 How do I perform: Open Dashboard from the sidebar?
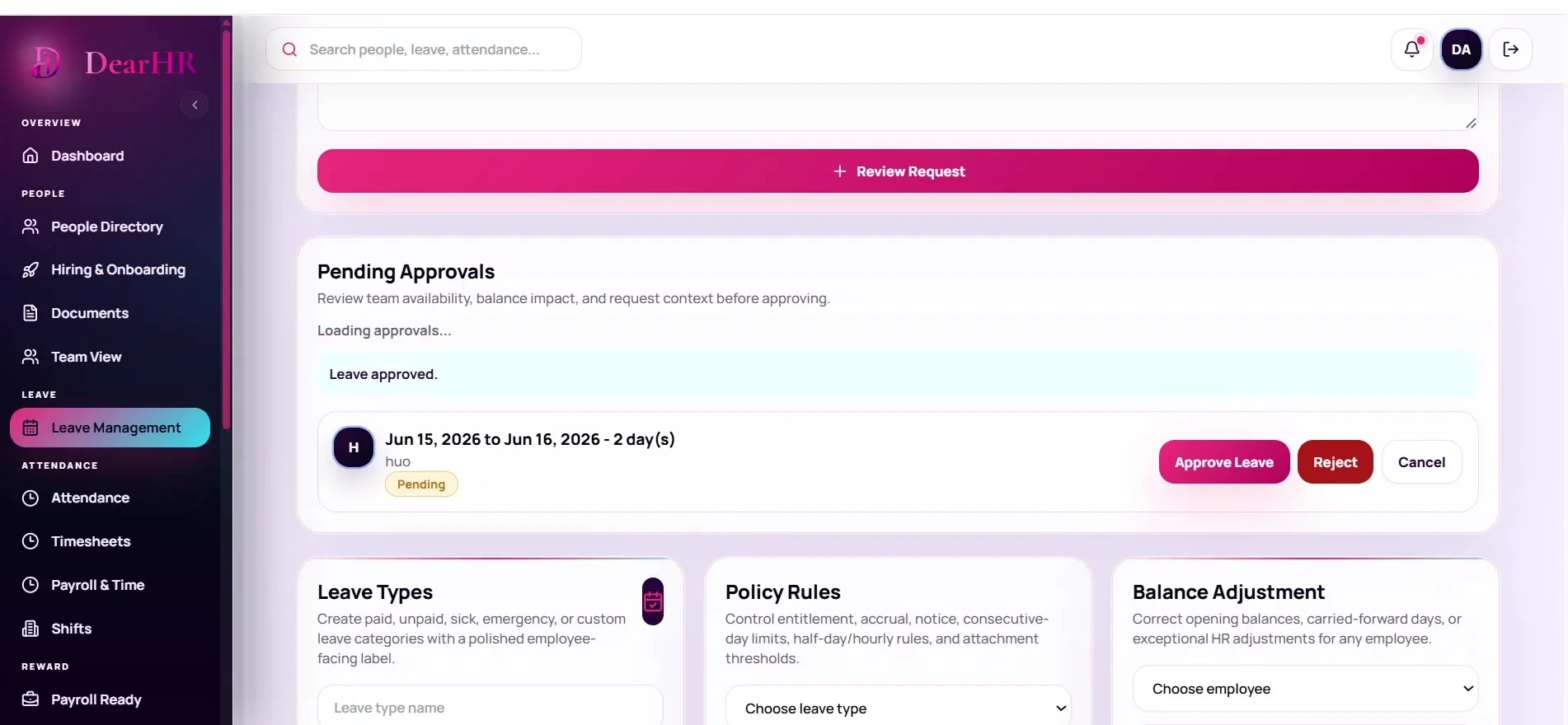point(110,156)
